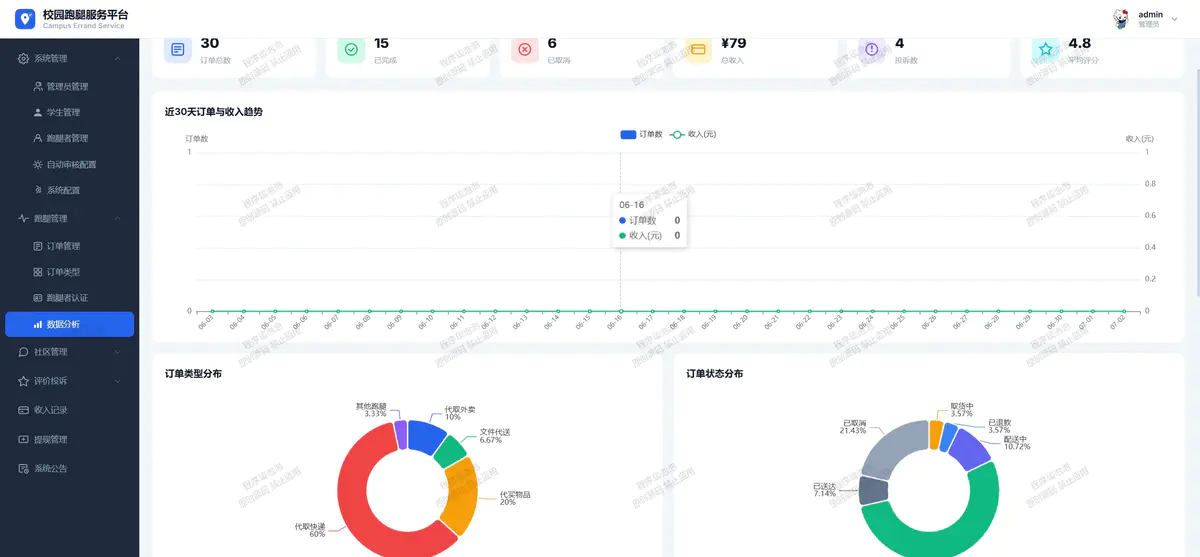Click the 已取消 21.43% label
The image size is (1200, 557).
854,426
